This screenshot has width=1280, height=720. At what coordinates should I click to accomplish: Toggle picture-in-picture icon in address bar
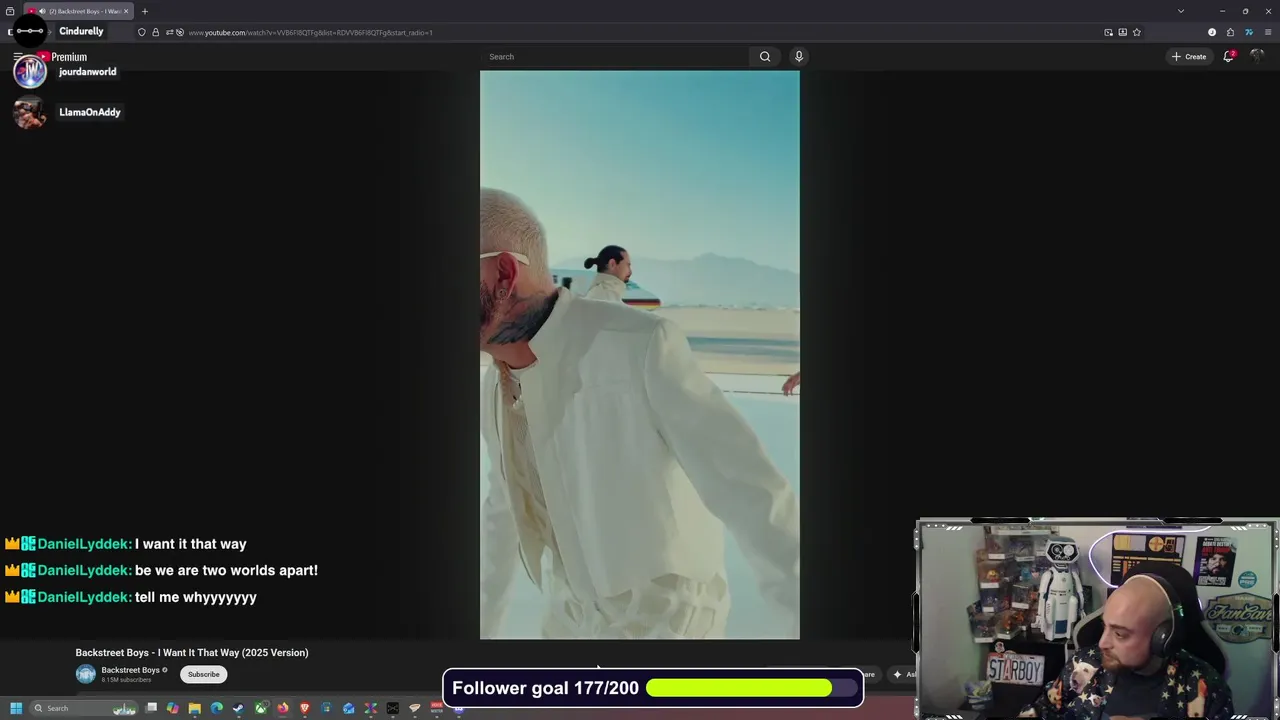pyautogui.click(x=1109, y=32)
